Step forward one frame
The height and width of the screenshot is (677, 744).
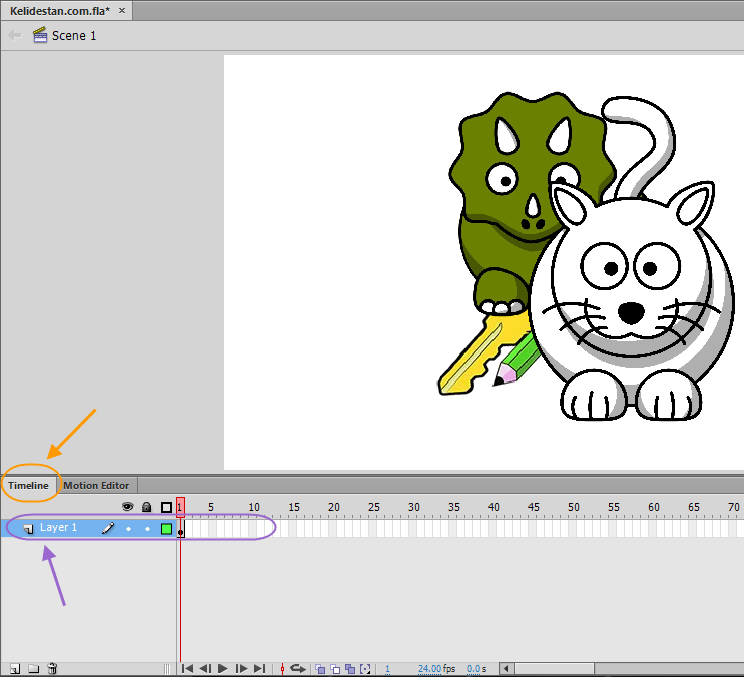coord(241,668)
